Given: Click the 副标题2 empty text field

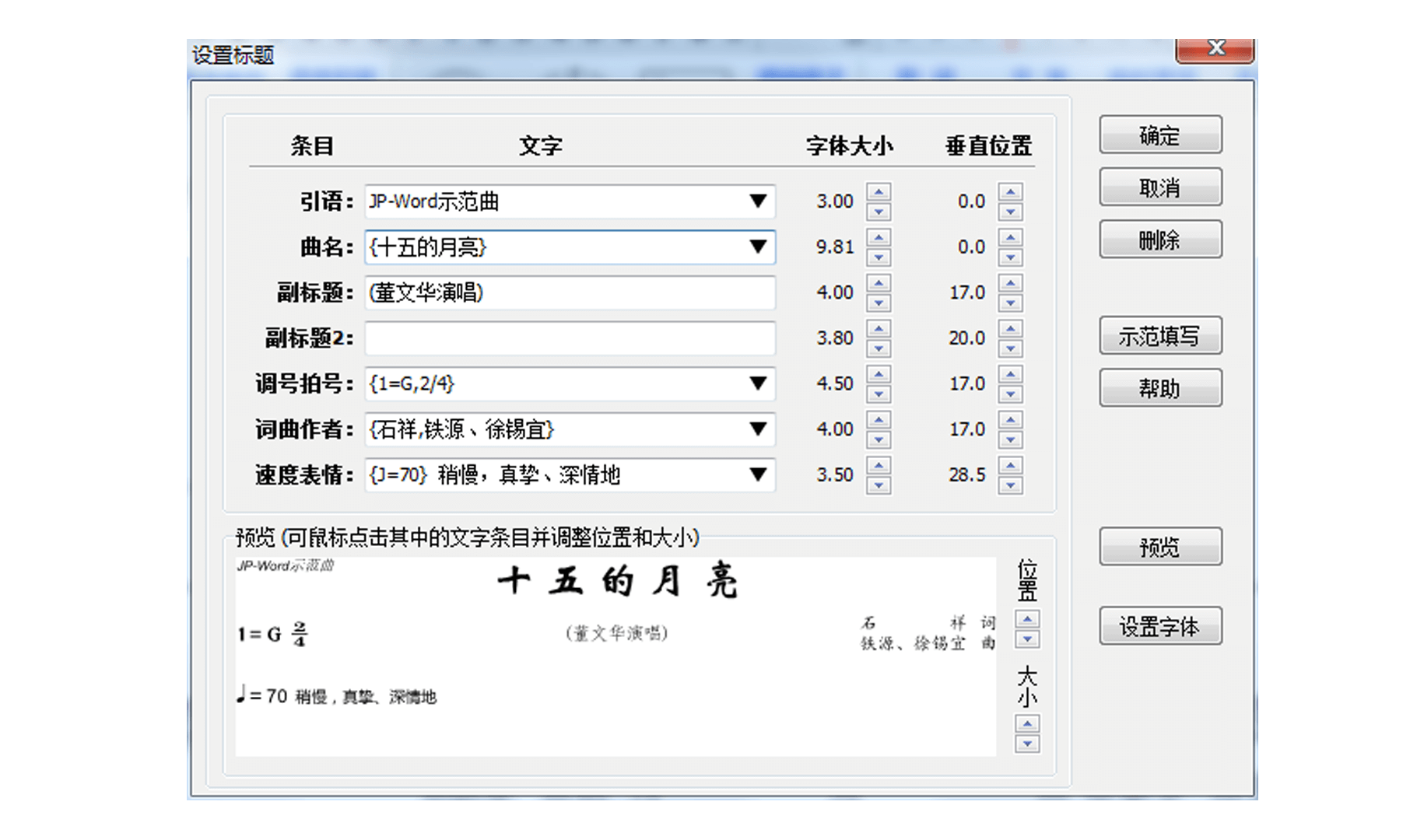Looking at the screenshot, I should point(570,338).
